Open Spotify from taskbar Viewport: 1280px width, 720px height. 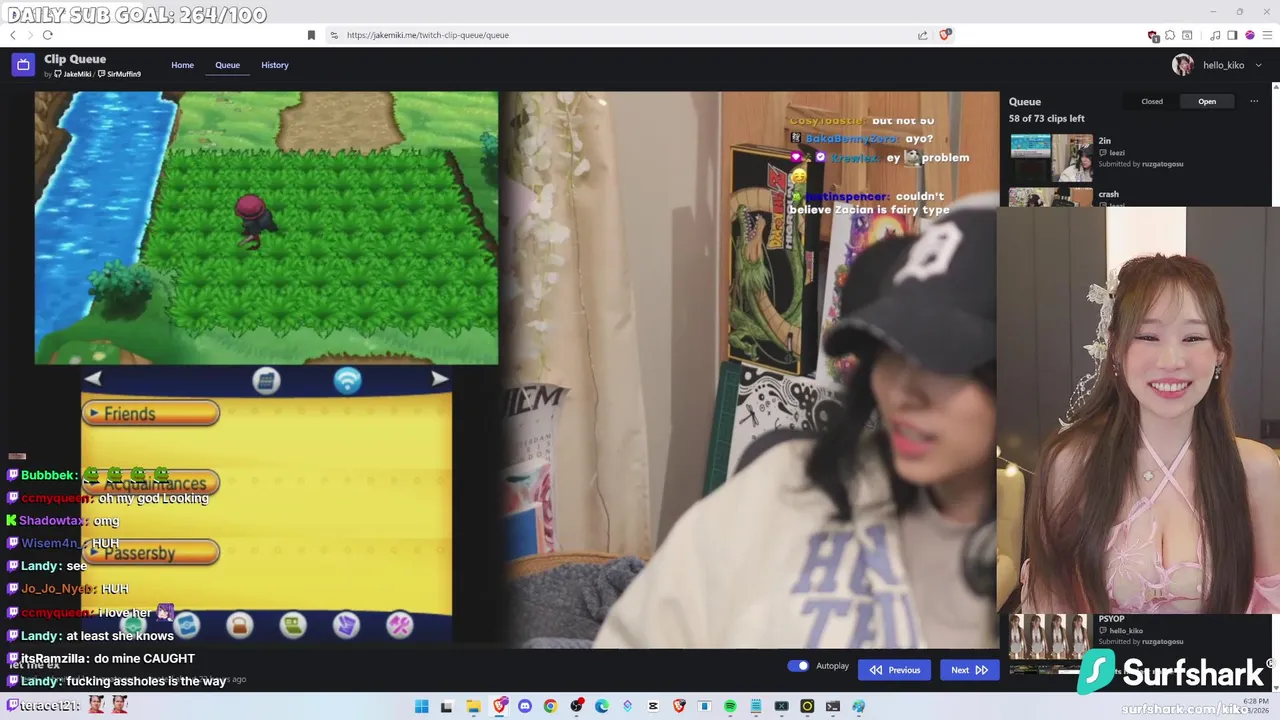click(x=730, y=706)
